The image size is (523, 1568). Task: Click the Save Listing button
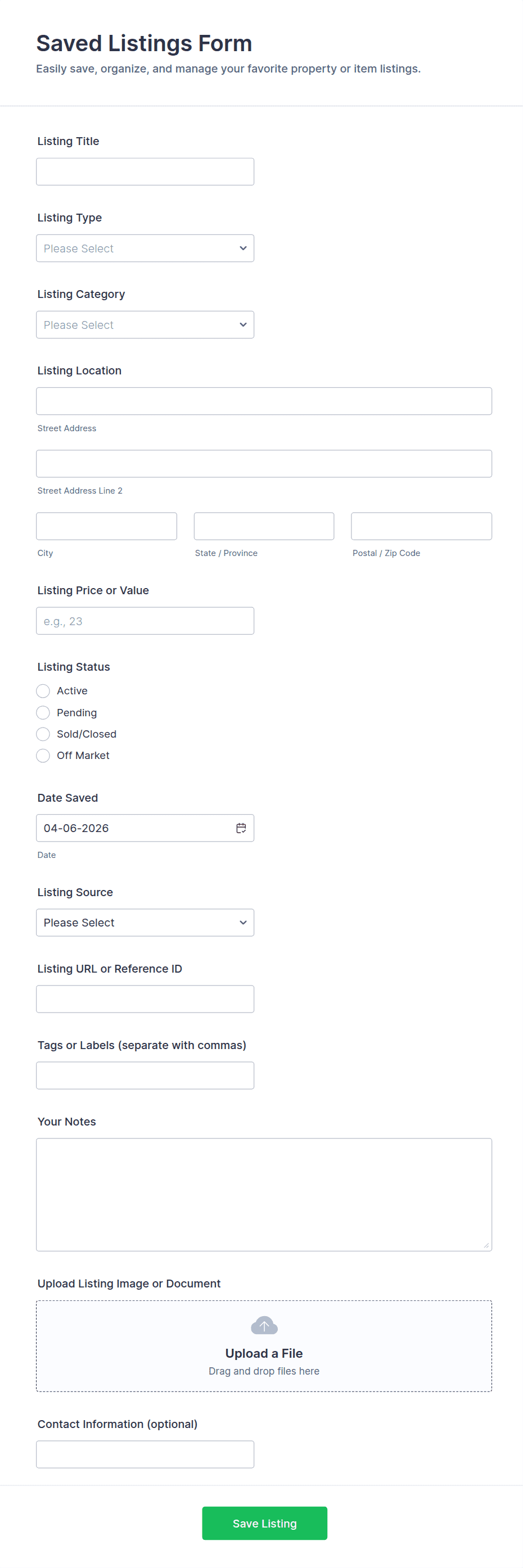pos(264,1523)
